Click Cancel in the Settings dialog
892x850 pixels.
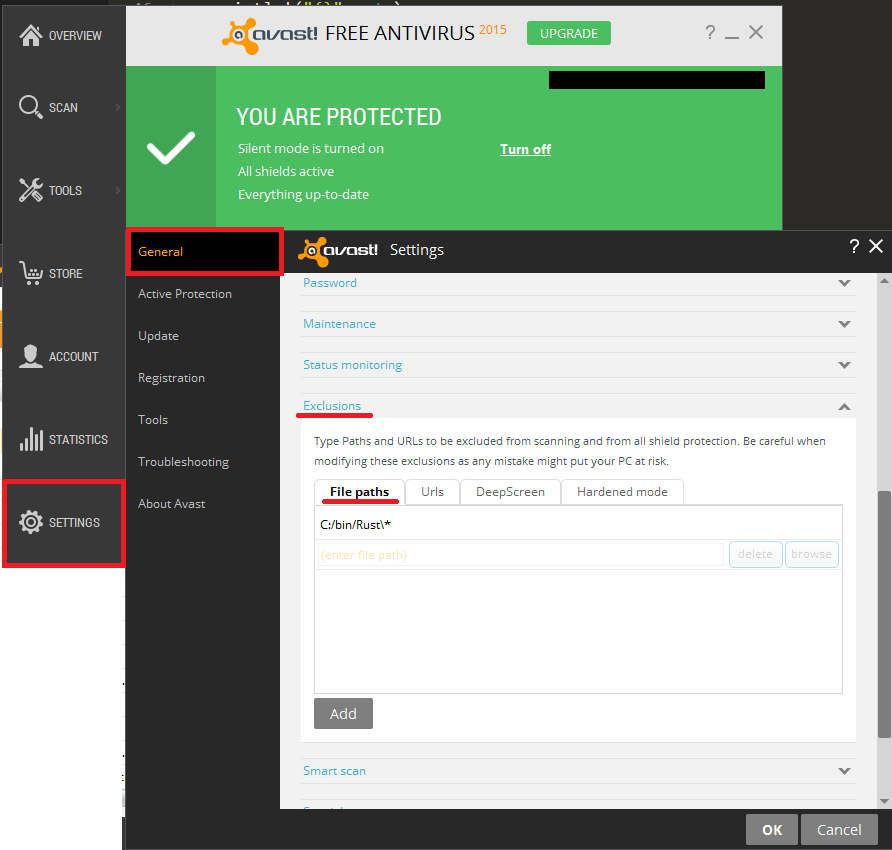[x=839, y=830]
